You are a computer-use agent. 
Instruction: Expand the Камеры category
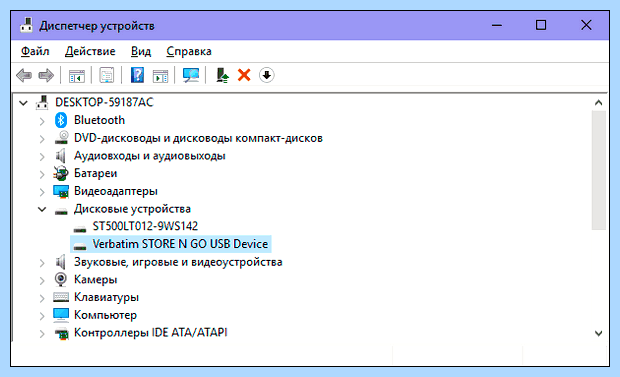42,280
